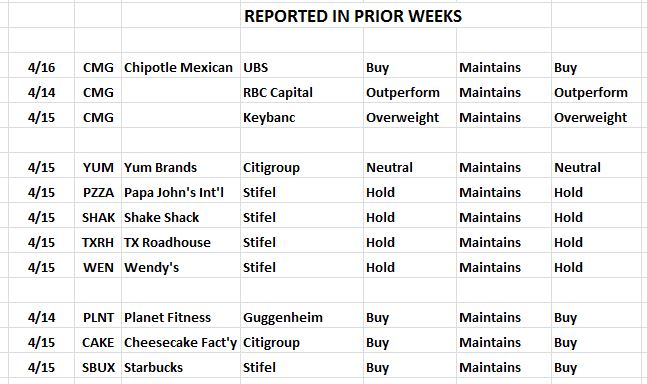Viewport: 647px width, 384px height.
Task: Click the Planet Fitness cell
Action: point(181,317)
